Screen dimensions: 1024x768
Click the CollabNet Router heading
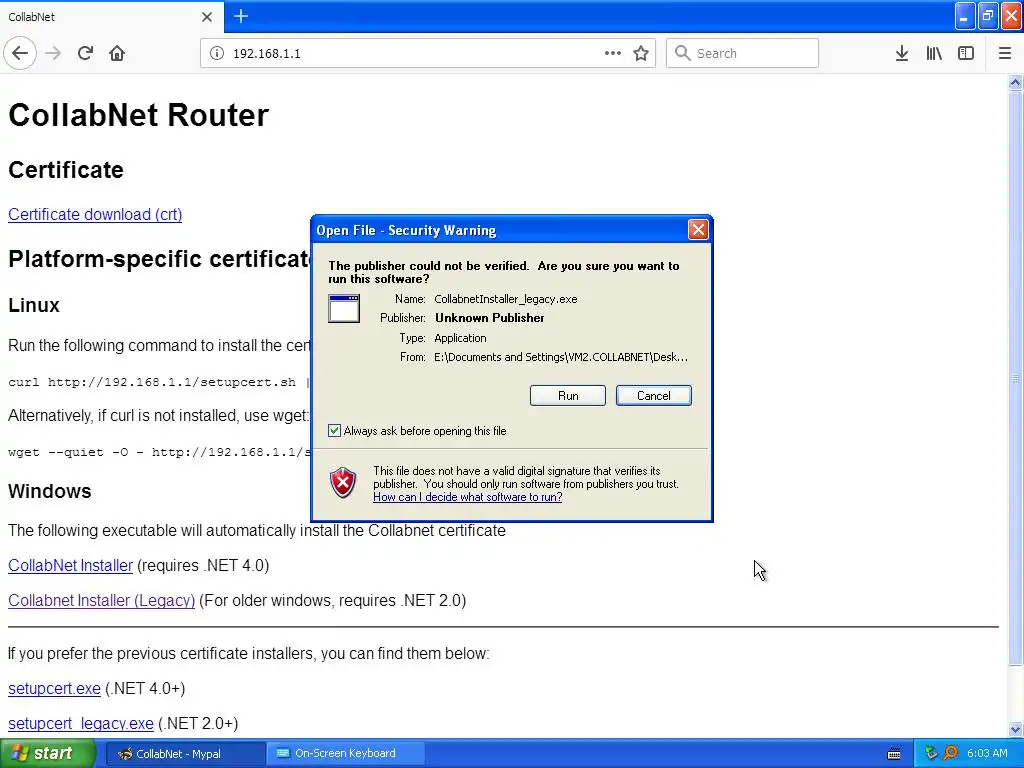[x=138, y=115]
